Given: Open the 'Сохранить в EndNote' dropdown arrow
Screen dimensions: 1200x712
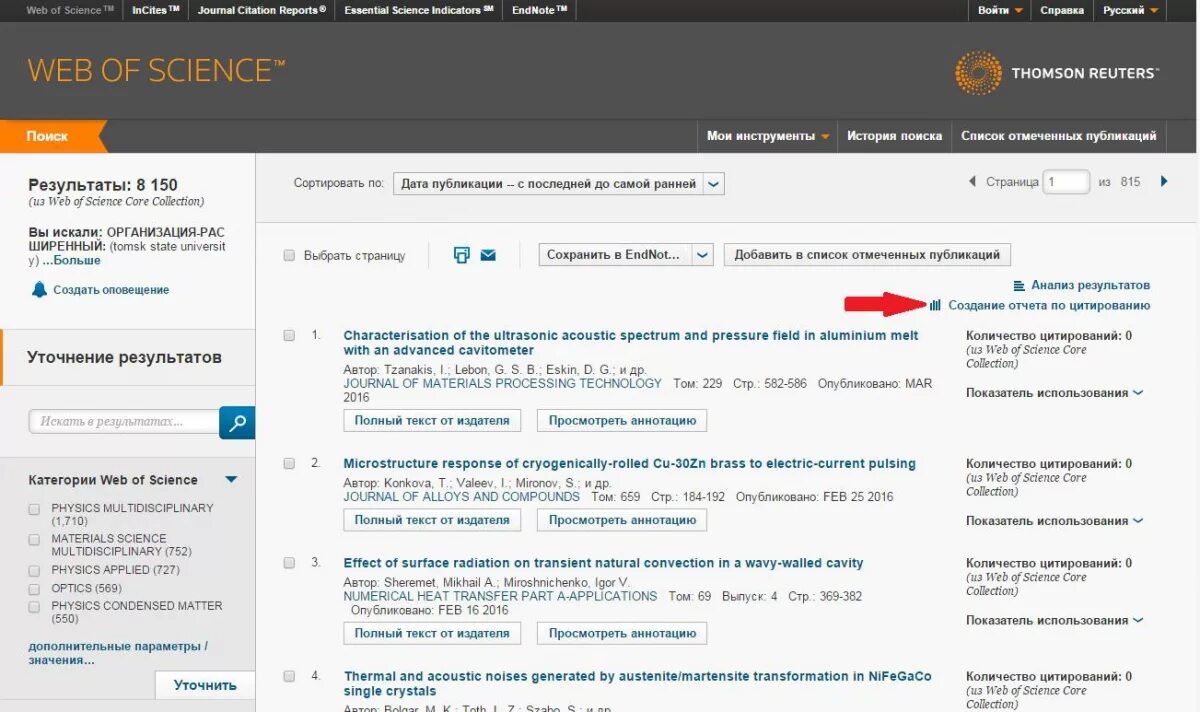Looking at the screenshot, I should pos(703,255).
